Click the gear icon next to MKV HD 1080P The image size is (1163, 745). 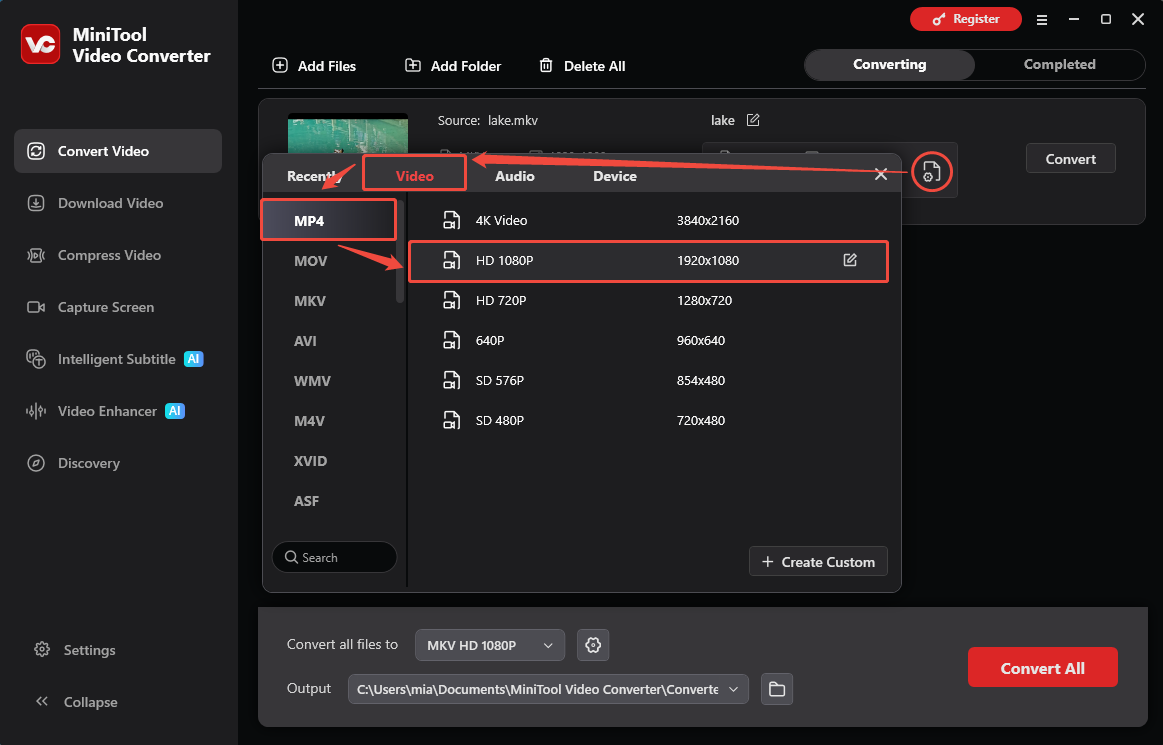coord(593,645)
